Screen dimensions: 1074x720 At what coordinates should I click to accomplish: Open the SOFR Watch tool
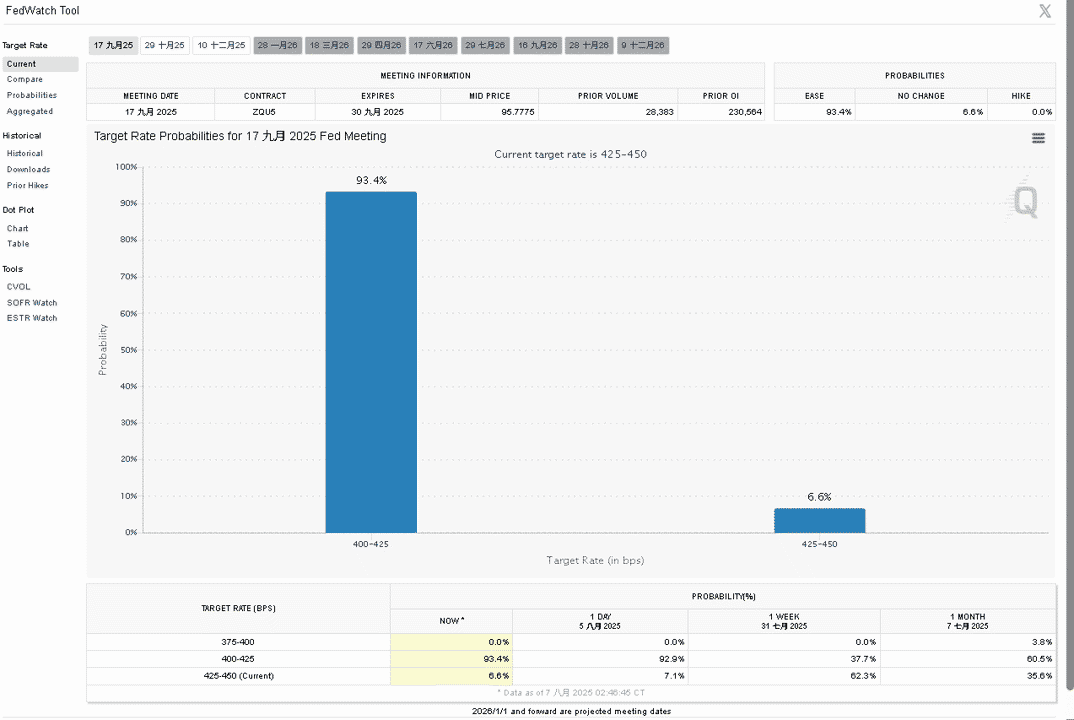(x=32, y=303)
